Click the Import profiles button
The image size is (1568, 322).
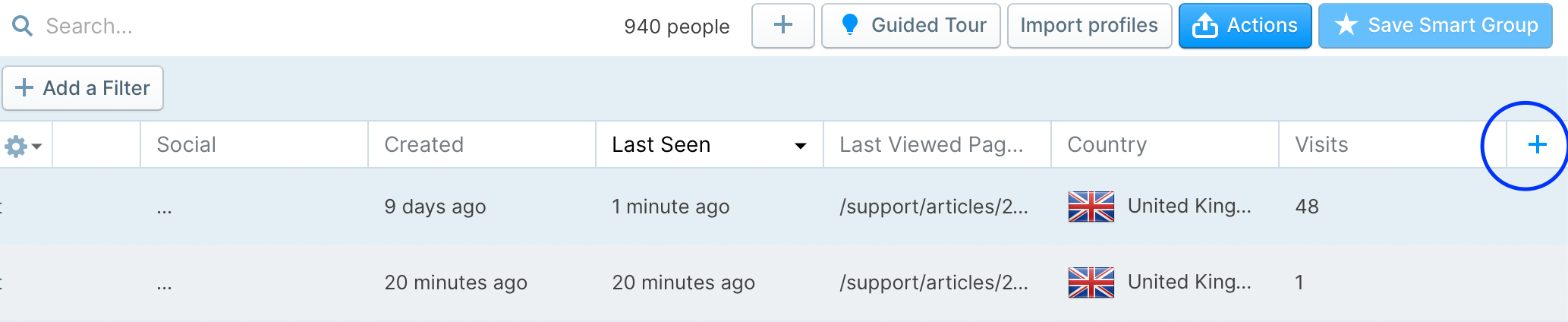coord(1089,26)
